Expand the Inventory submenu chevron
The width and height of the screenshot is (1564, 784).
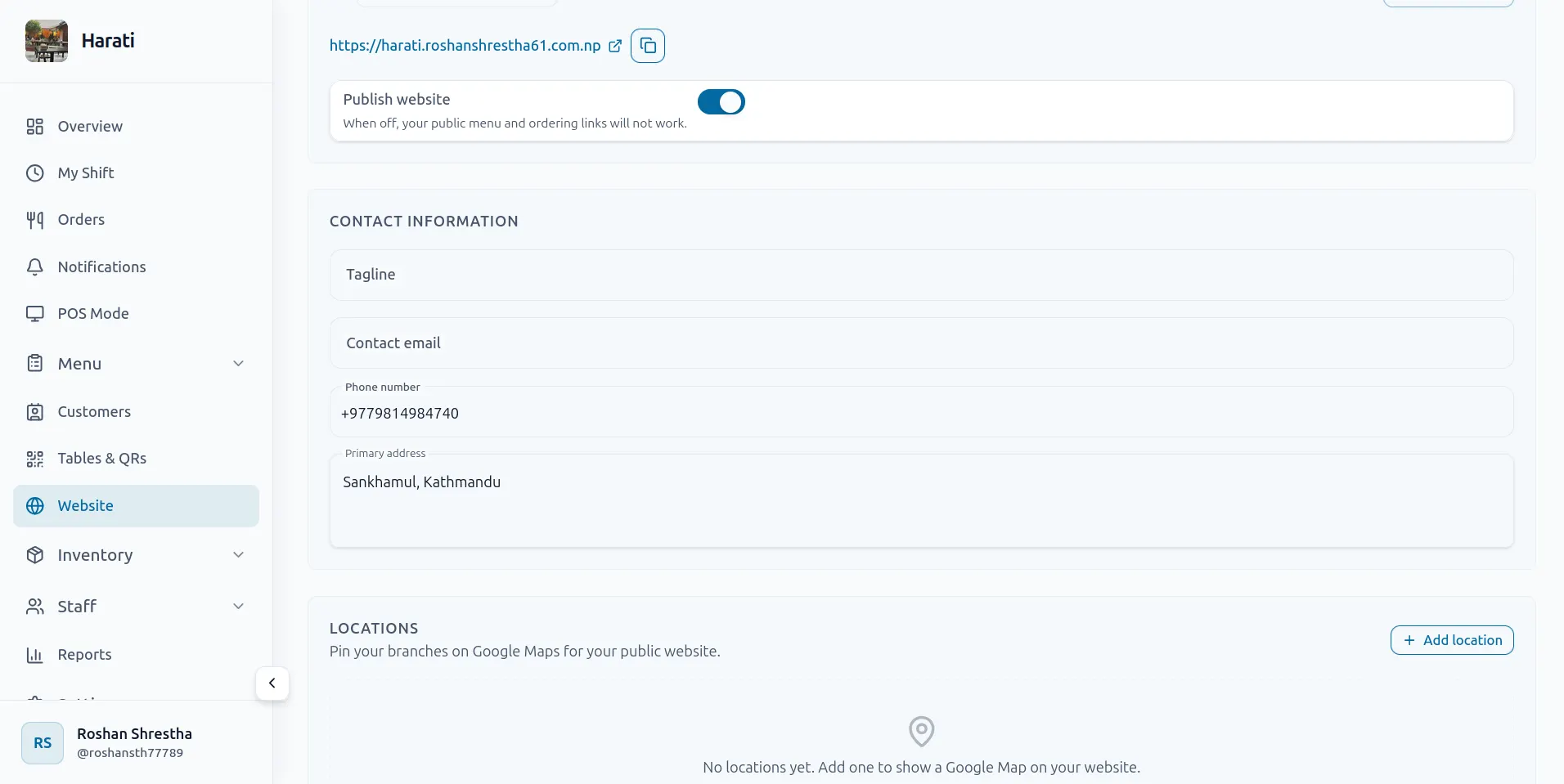[x=238, y=555]
